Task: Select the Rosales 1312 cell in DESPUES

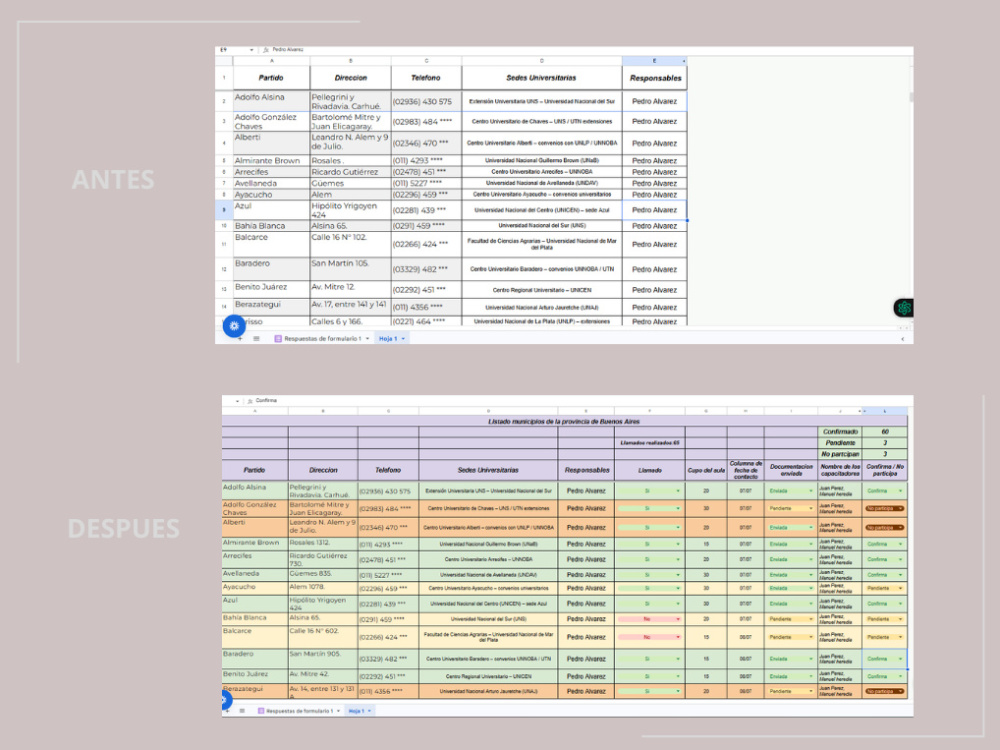Action: tap(323, 544)
